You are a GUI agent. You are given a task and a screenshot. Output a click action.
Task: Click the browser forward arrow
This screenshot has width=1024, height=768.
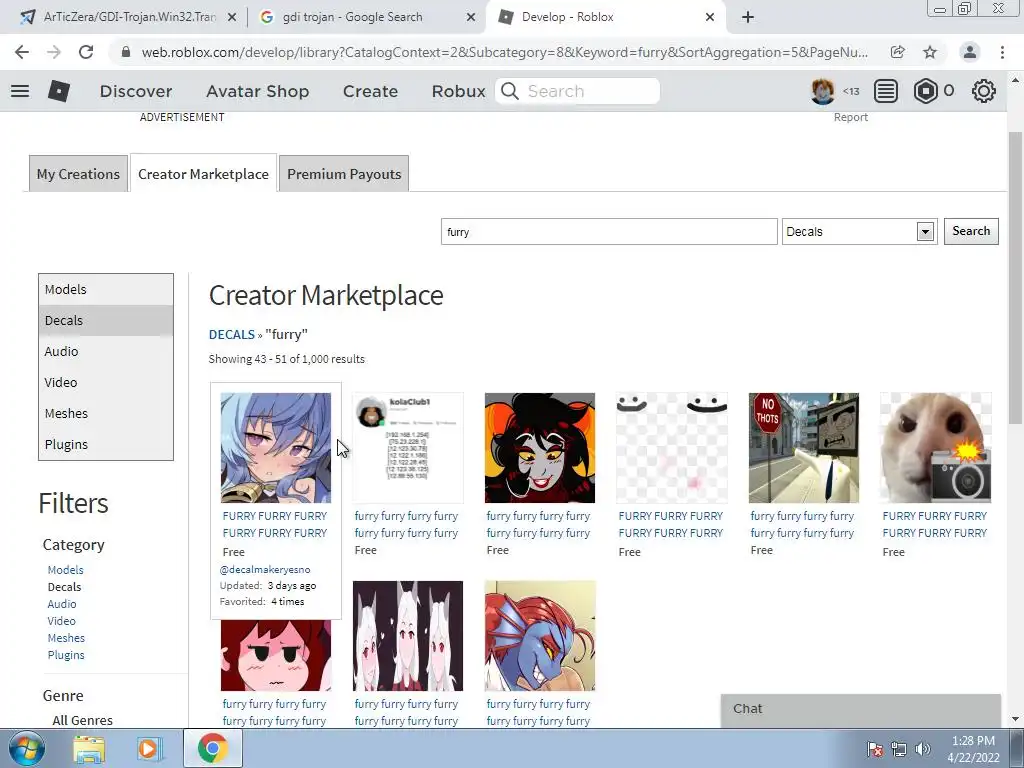54,52
